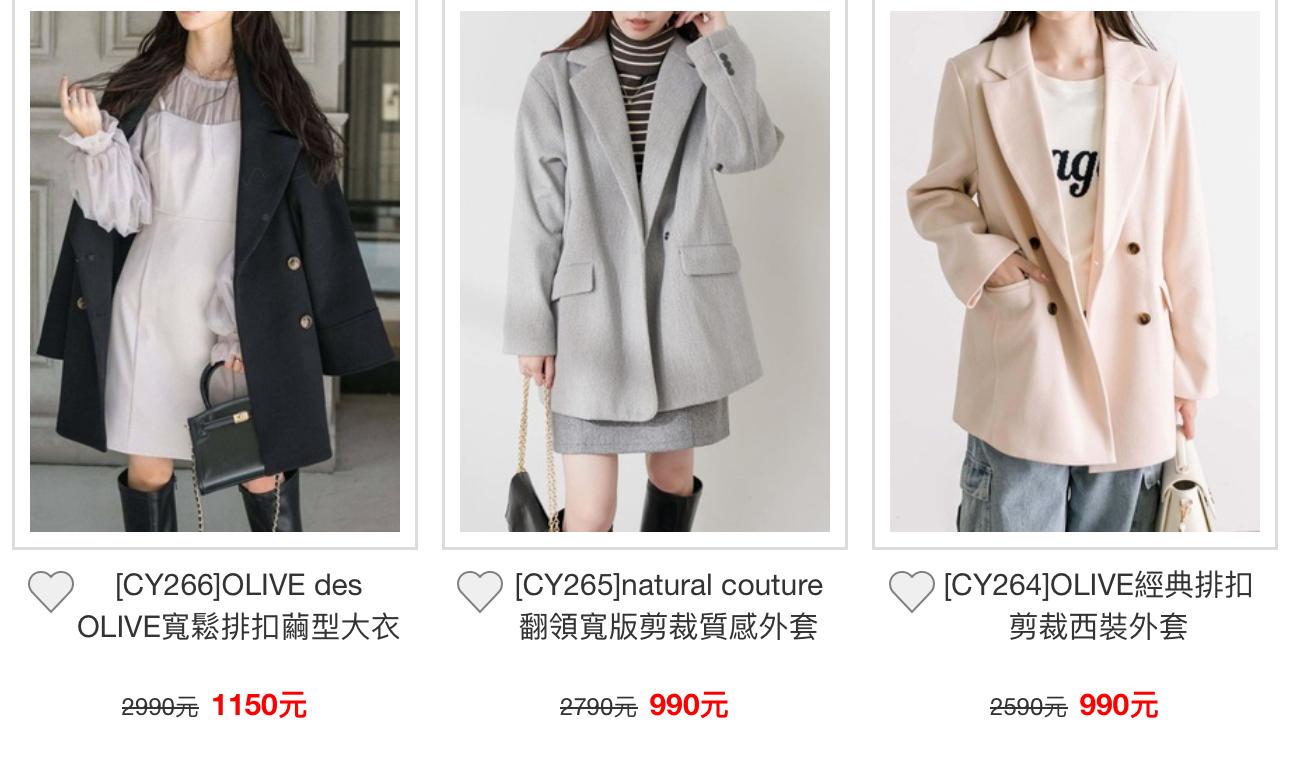1290x761 pixels.
Task: Click the 990元 price under CY264 blazer
Action: 1118,705
